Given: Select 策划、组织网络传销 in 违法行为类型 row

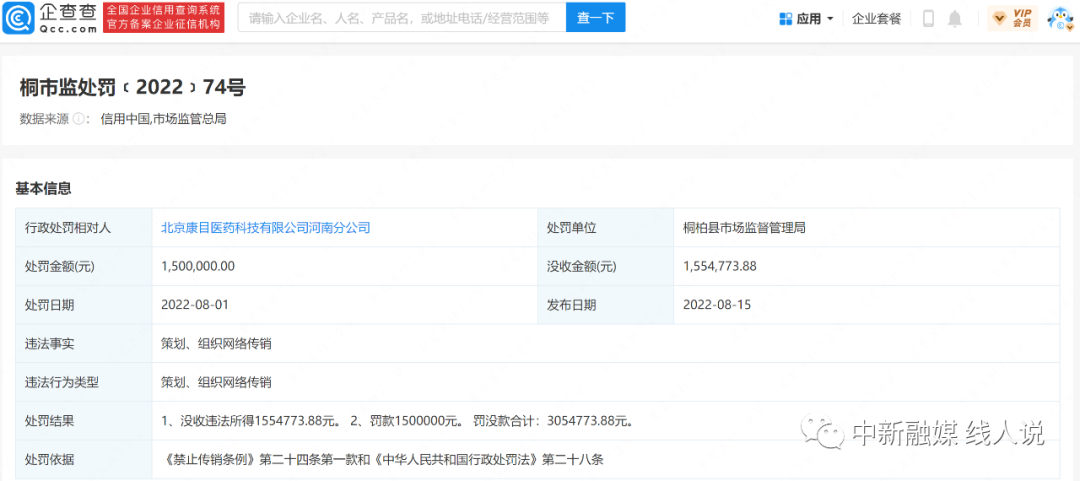Looking at the screenshot, I should click(x=216, y=382).
